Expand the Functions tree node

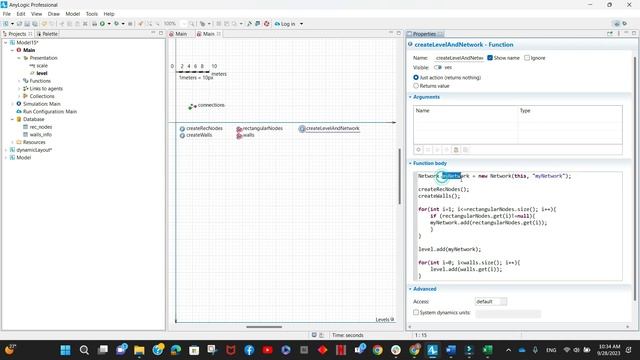click(x=19, y=81)
